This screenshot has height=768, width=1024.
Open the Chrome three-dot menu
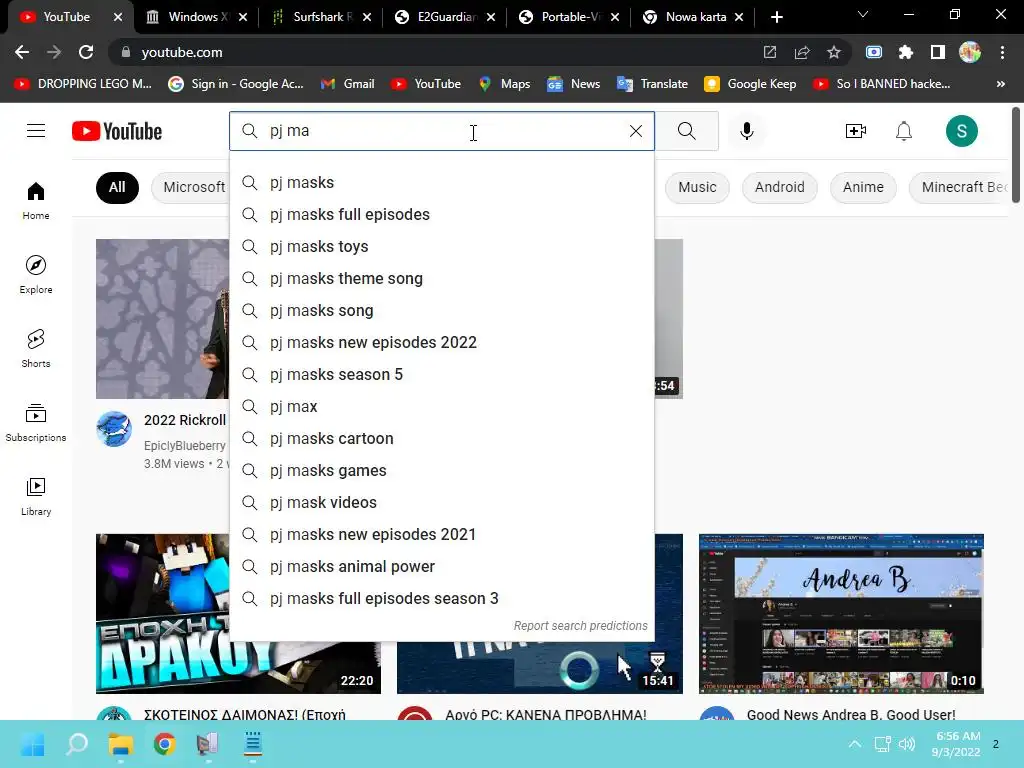1002,52
